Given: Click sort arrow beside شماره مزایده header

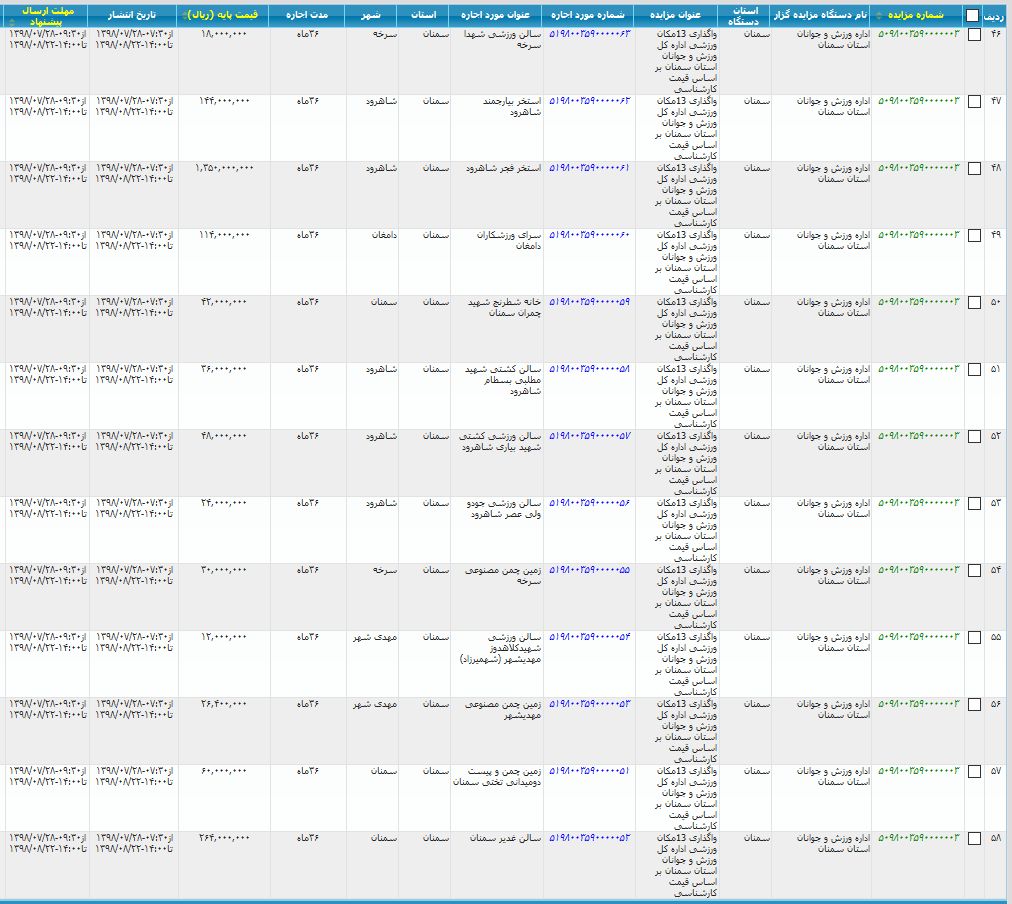Looking at the screenshot, I should [x=879, y=15].
